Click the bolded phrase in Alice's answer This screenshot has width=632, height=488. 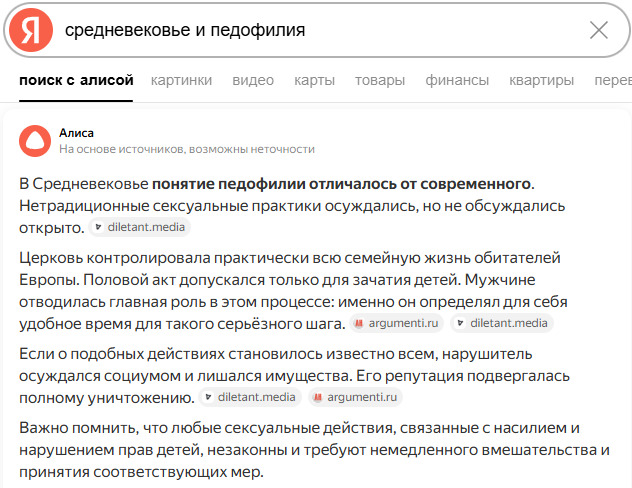tap(341, 184)
